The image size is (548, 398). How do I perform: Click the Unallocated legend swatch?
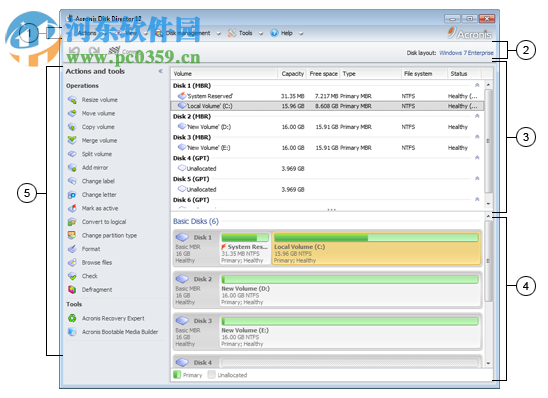pos(211,375)
